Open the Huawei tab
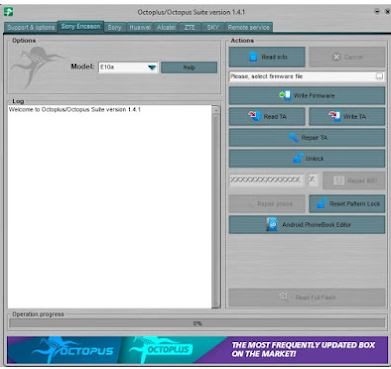 pos(140,27)
